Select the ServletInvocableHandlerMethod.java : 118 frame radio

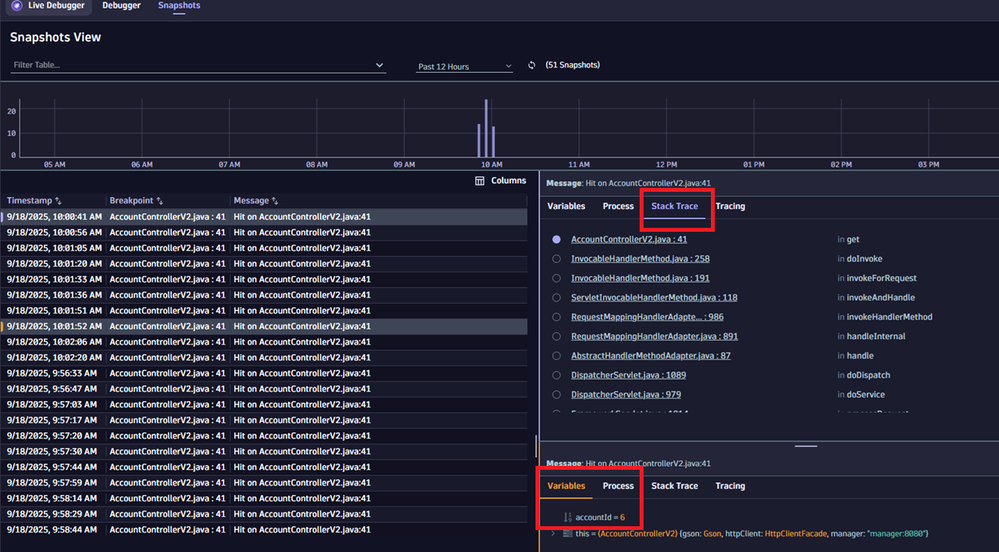(557, 298)
